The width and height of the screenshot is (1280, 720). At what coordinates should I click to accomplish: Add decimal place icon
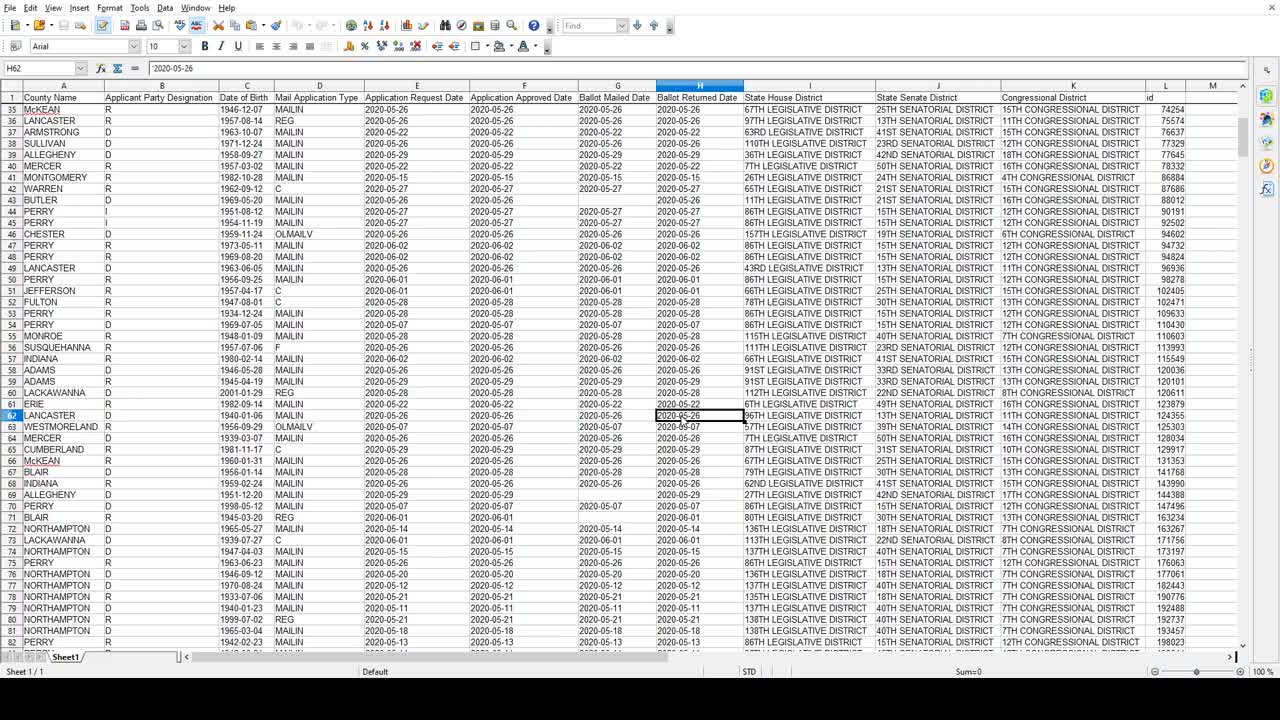point(398,46)
